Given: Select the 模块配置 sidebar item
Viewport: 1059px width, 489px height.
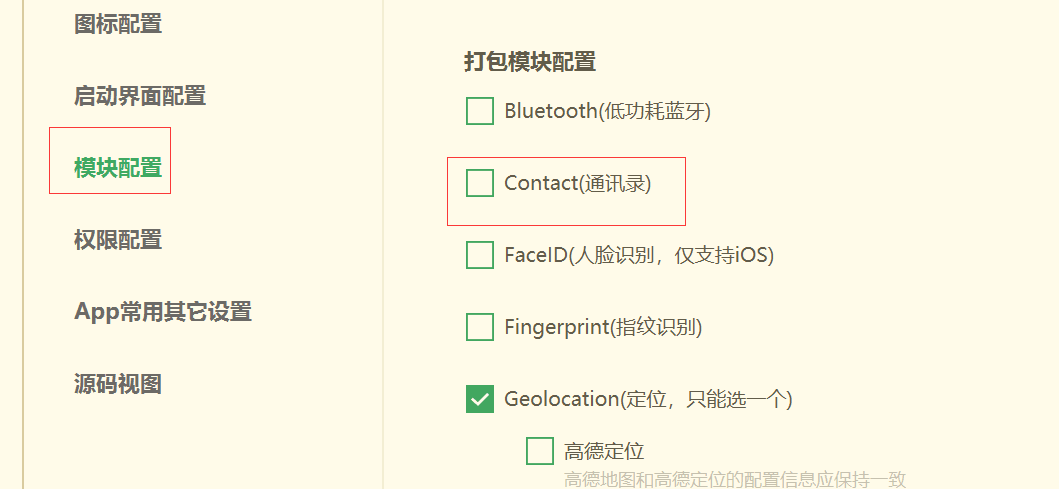Looking at the screenshot, I should tap(118, 167).
